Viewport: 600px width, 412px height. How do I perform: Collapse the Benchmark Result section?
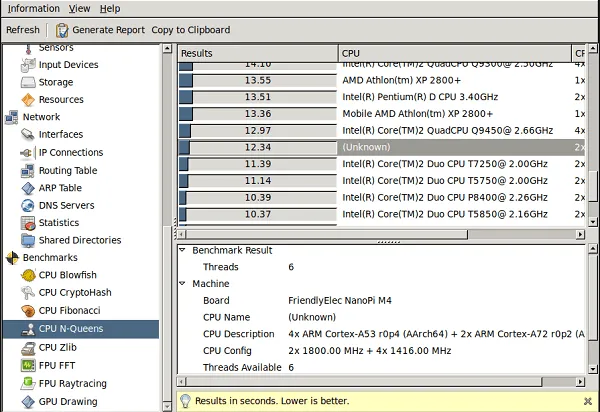183,250
